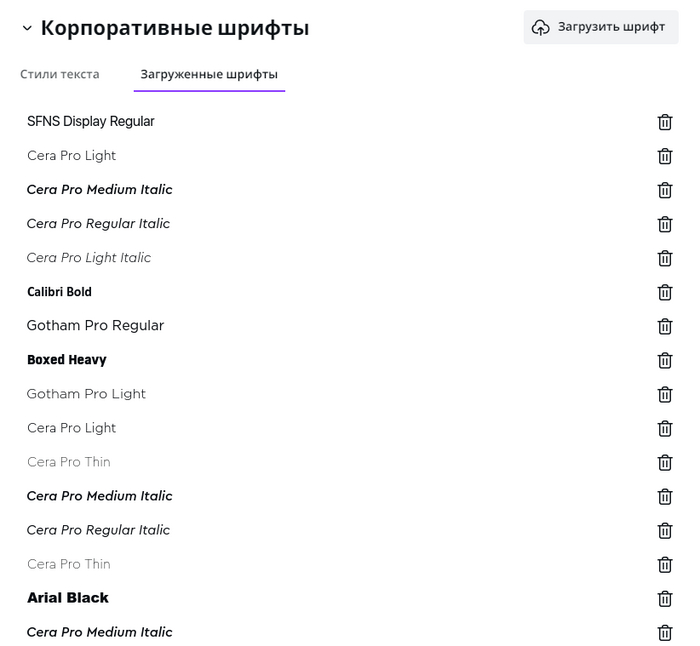This screenshot has height=646, width=700.
Task: Delete the SFNS Display Regular font
Action: point(665,122)
